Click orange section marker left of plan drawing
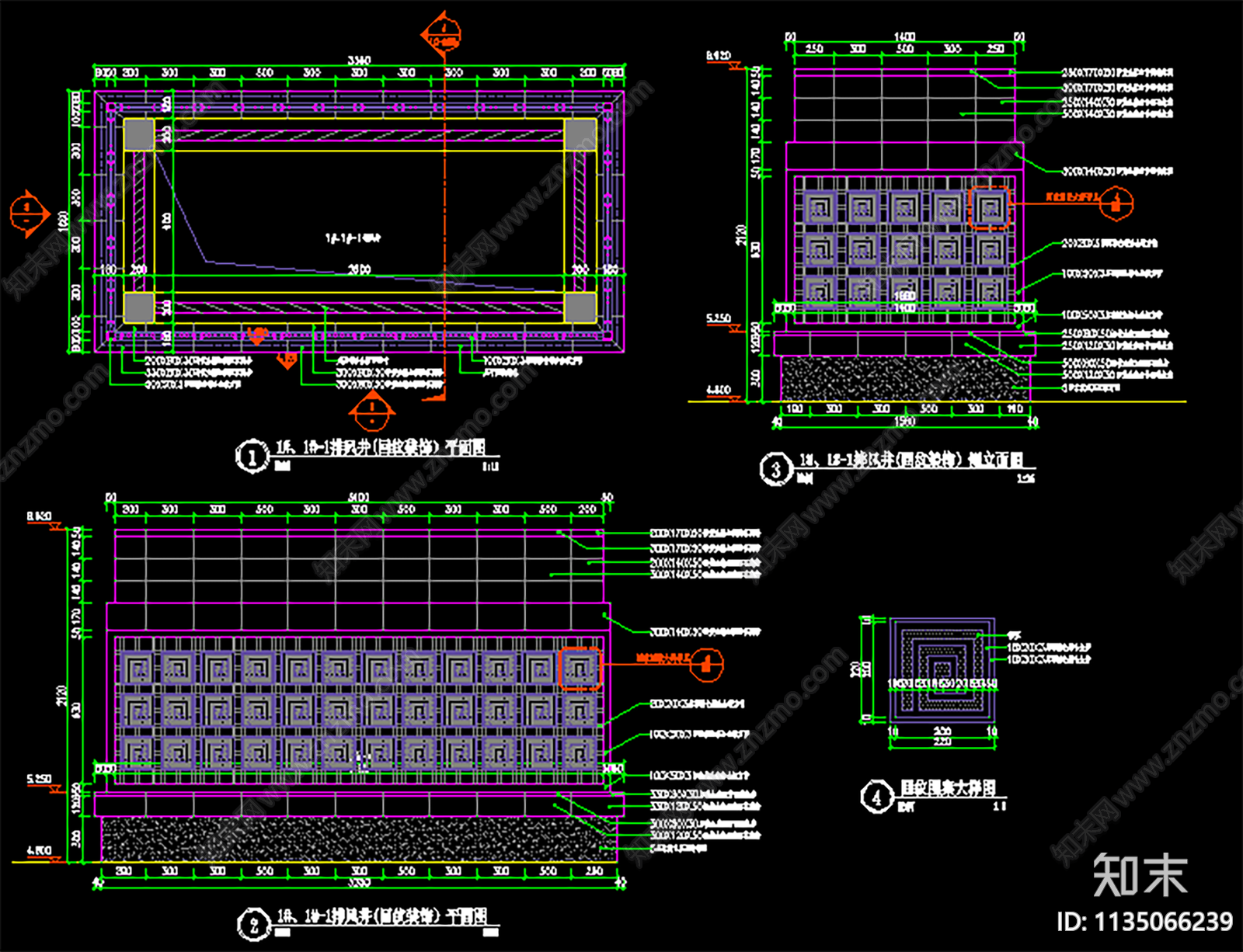The image size is (1243, 952). click(x=29, y=214)
